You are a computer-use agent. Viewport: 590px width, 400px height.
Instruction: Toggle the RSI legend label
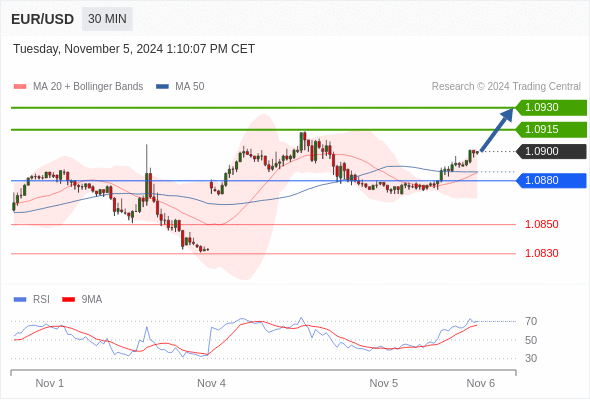tap(41, 300)
